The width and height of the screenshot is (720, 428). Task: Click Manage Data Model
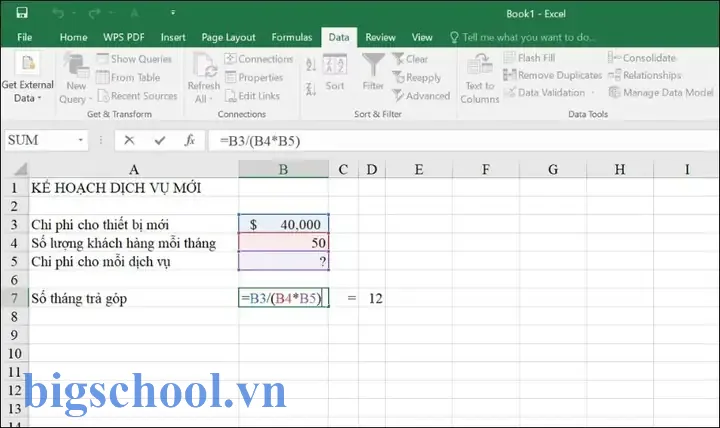point(661,92)
